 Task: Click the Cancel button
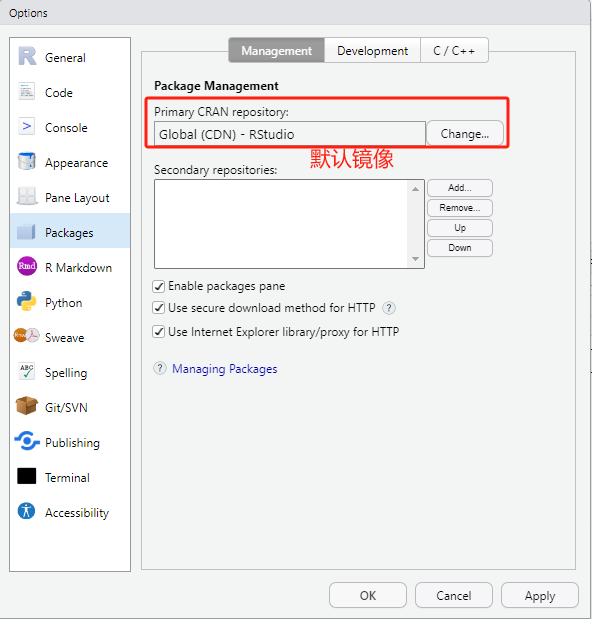pos(454,595)
